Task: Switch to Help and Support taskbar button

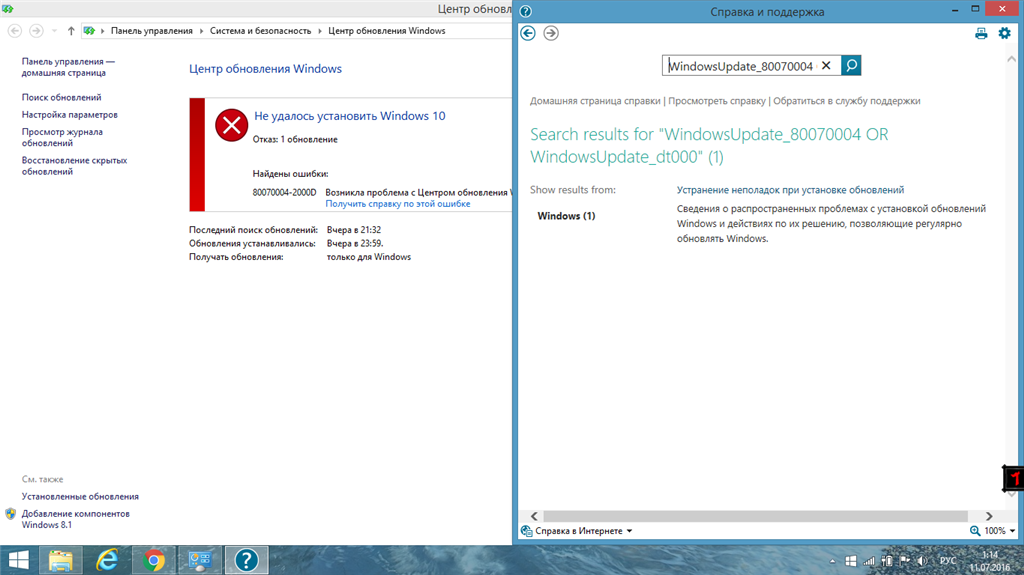Action: (x=246, y=561)
